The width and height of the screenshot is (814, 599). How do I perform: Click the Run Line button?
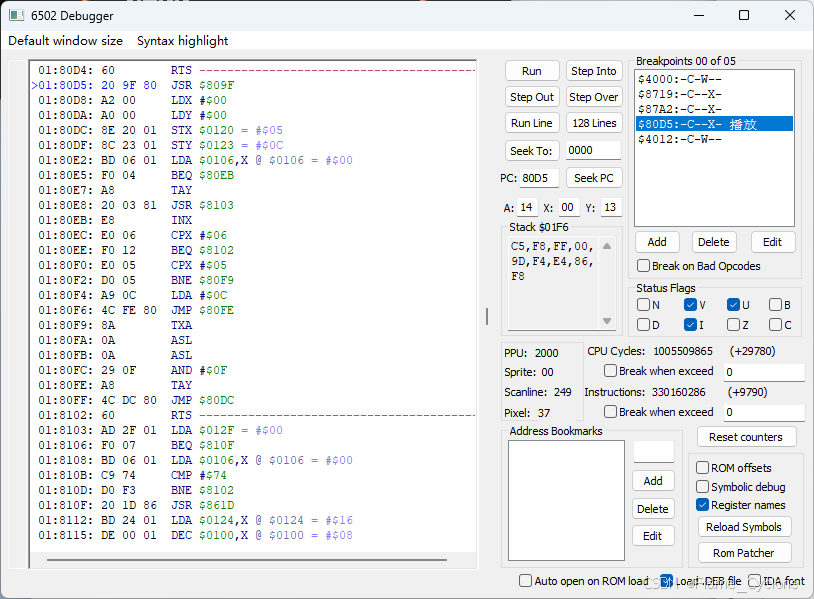532,123
